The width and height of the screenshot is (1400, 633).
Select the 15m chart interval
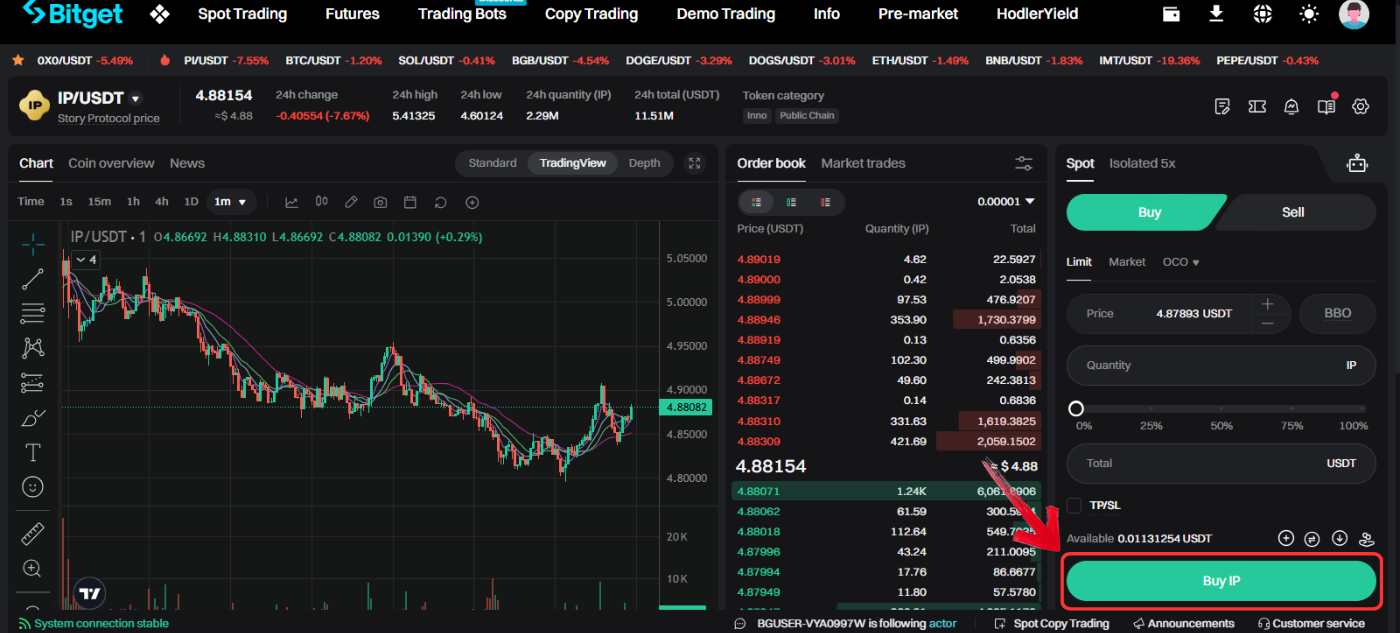[99, 202]
